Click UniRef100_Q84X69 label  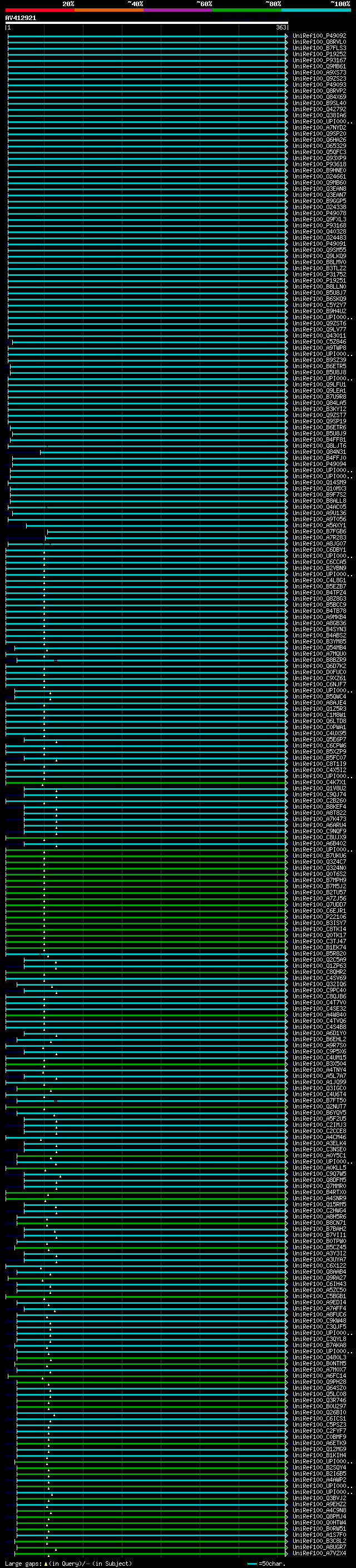319,97
